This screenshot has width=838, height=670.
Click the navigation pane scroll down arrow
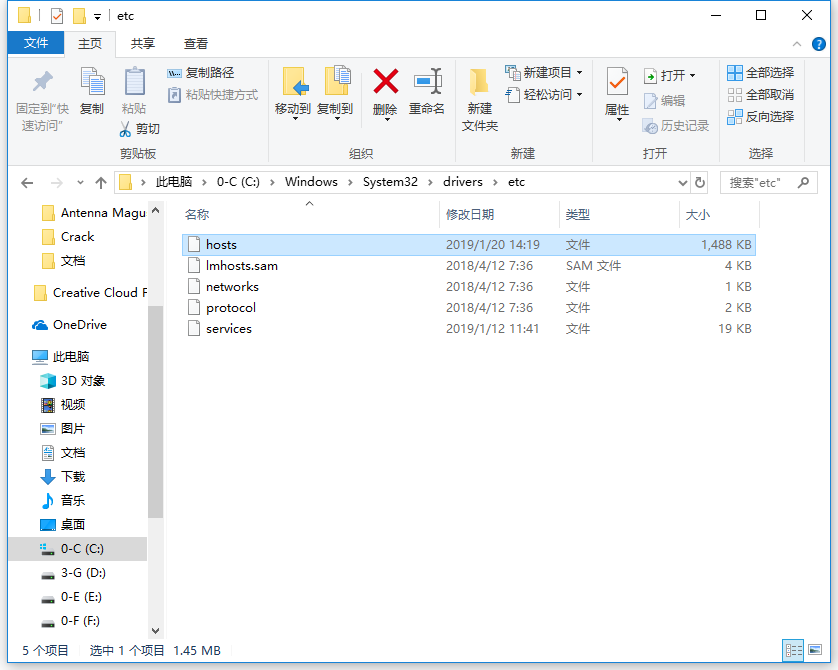156,630
